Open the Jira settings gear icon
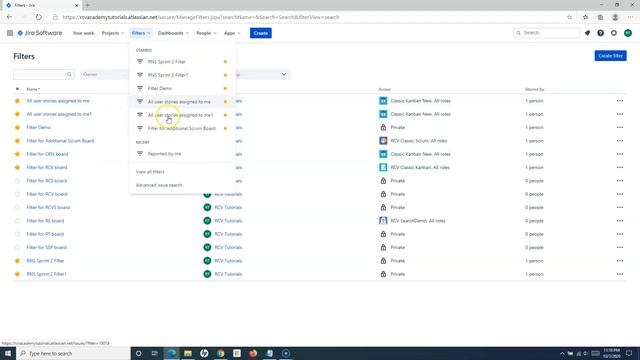Viewport: 640px width, 360px height. click(x=614, y=33)
